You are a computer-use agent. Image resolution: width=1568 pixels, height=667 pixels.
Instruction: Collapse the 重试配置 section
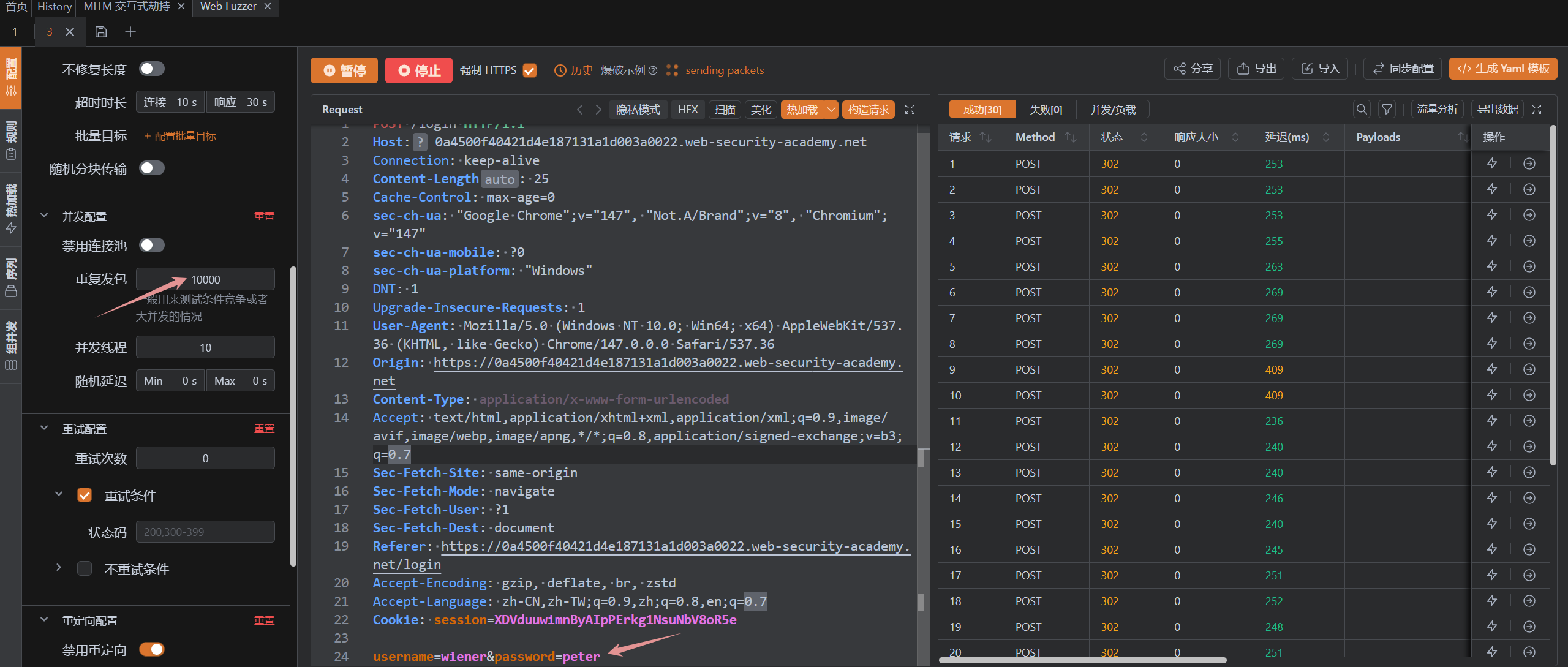[x=44, y=428]
